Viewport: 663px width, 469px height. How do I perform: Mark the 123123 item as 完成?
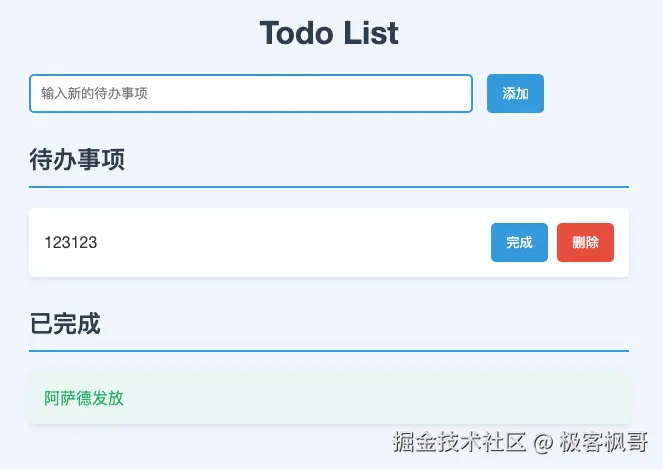(519, 242)
